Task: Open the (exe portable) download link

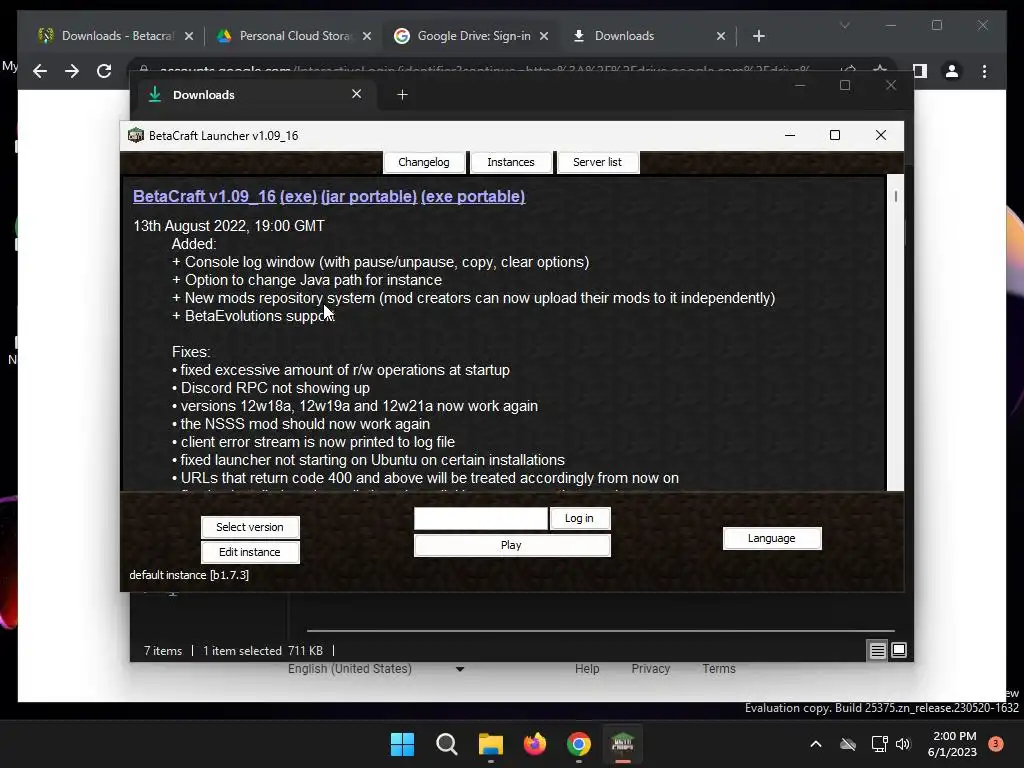Action: point(473,197)
